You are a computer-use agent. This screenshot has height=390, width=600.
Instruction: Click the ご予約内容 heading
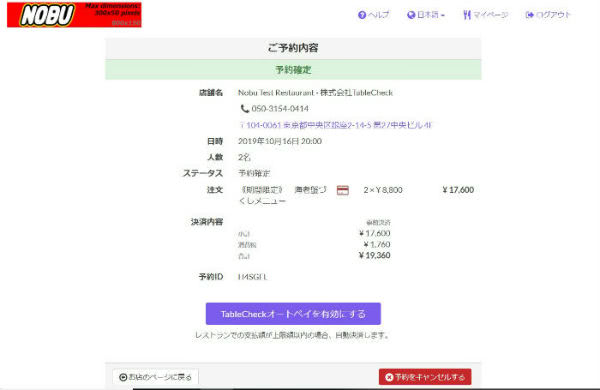coord(293,48)
